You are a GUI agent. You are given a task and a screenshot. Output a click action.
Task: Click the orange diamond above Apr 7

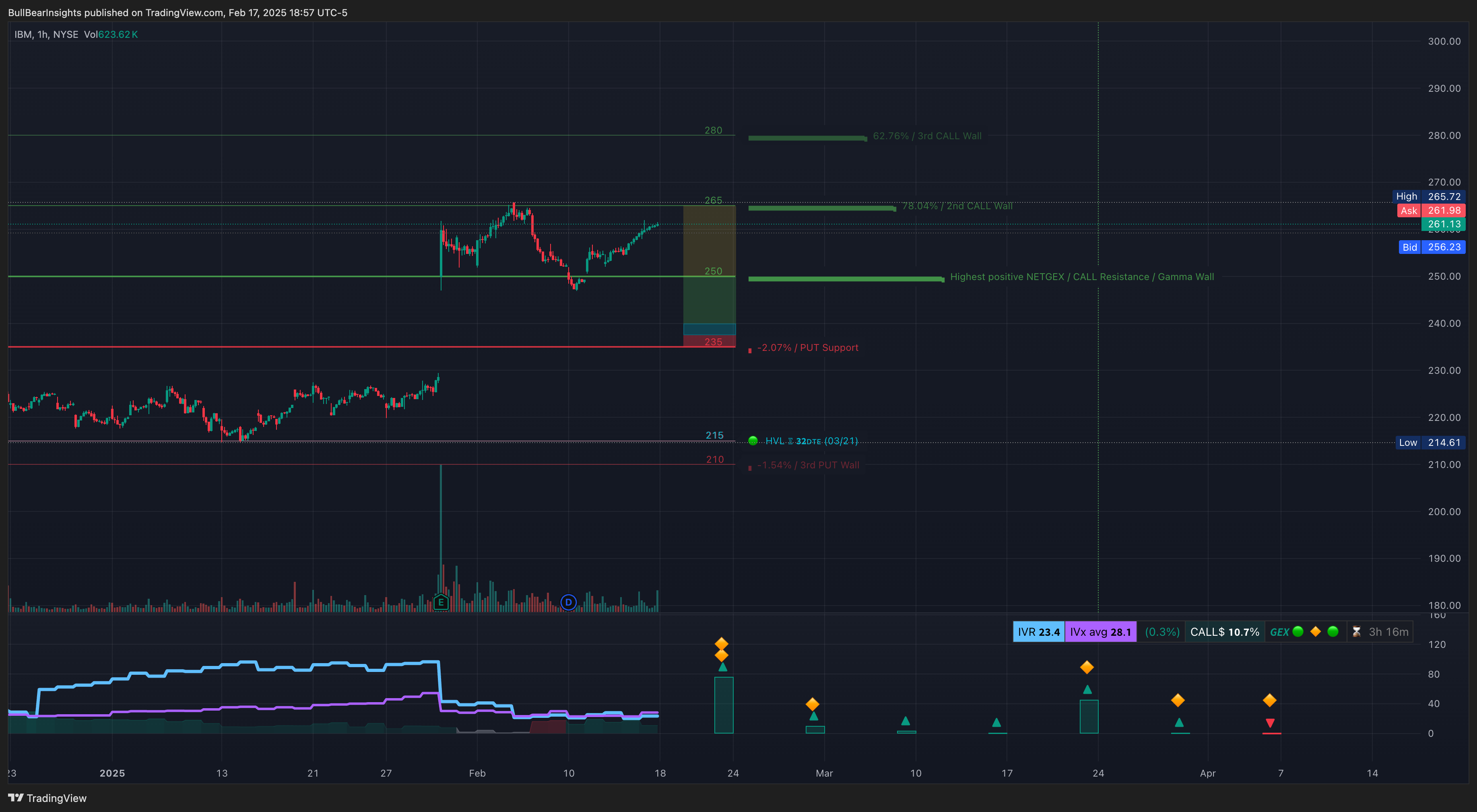(1269, 700)
